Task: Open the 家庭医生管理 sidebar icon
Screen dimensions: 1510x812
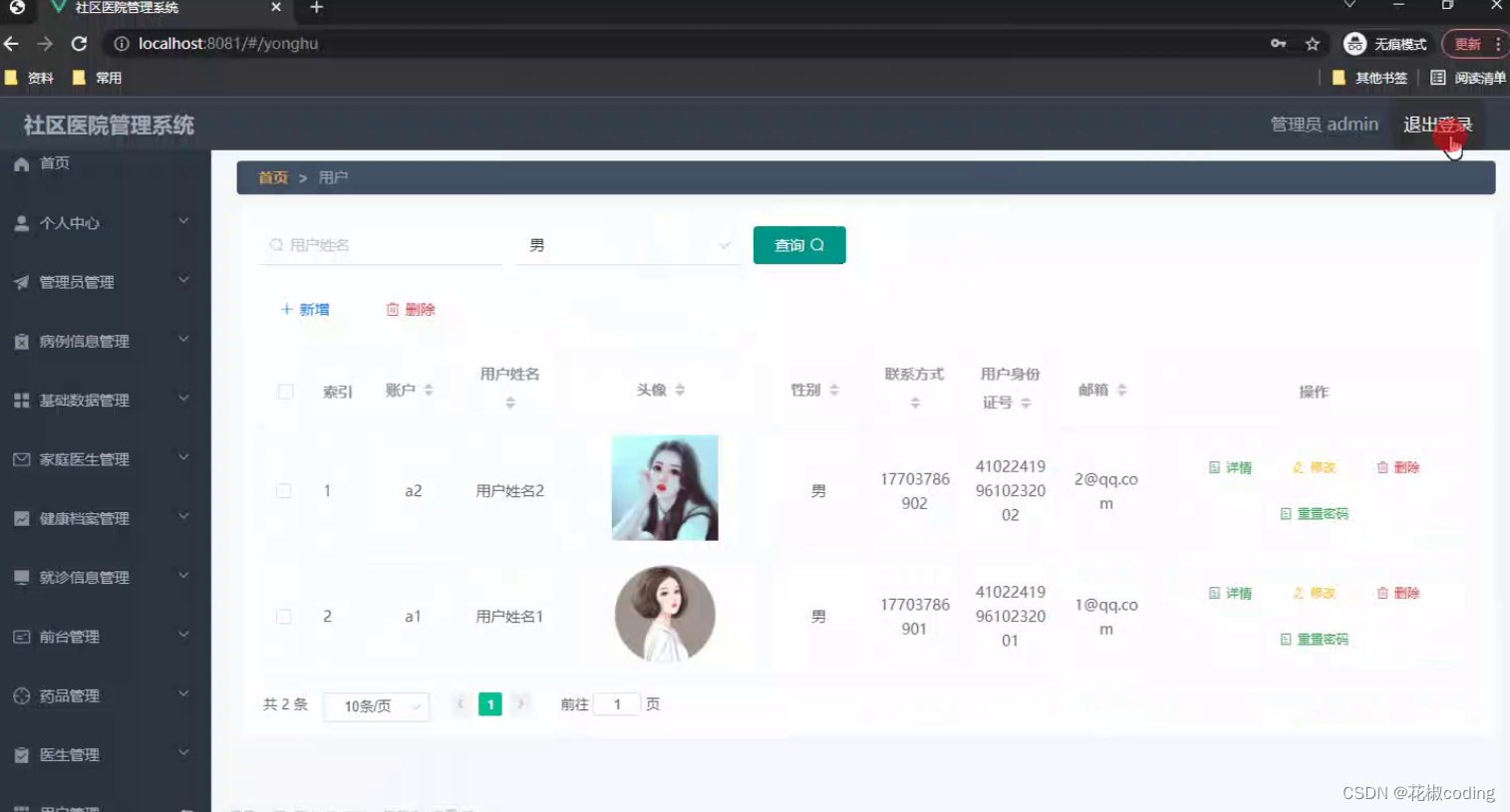Action: 21,459
